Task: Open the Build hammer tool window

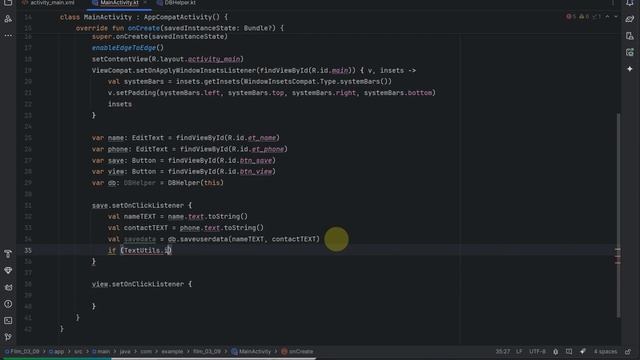Action: [8, 254]
